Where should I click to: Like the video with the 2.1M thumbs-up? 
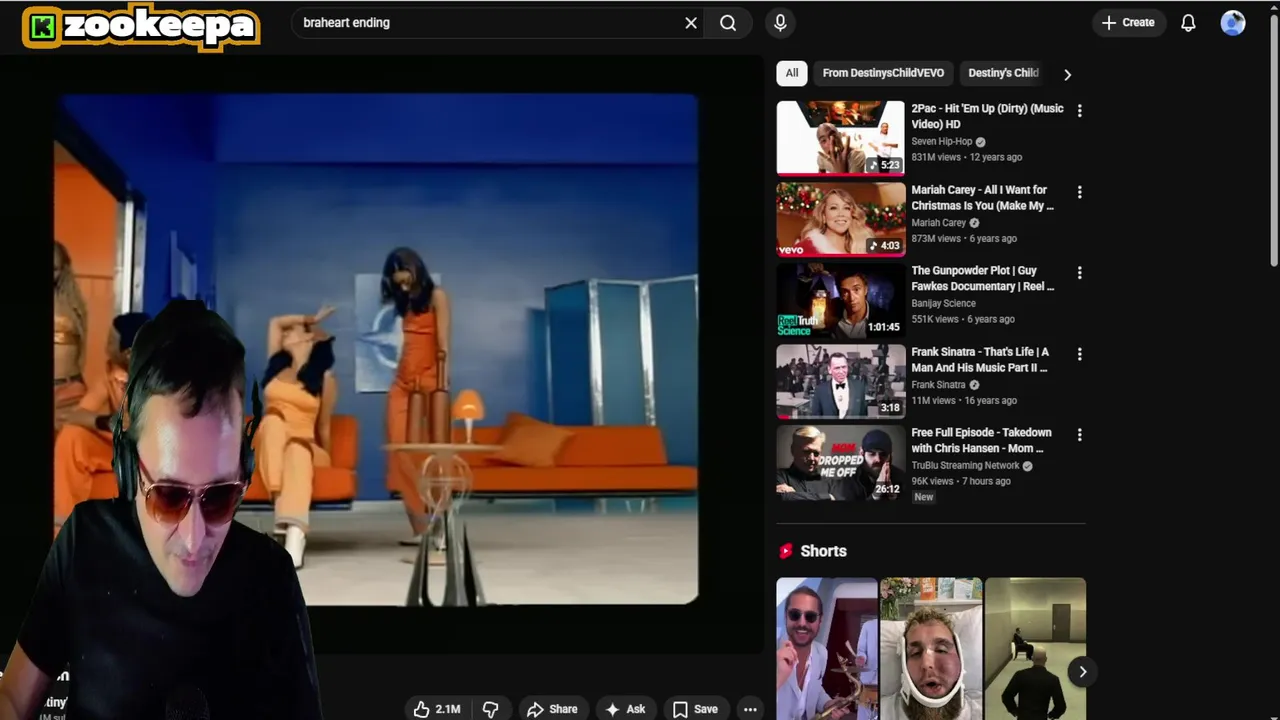pos(438,709)
